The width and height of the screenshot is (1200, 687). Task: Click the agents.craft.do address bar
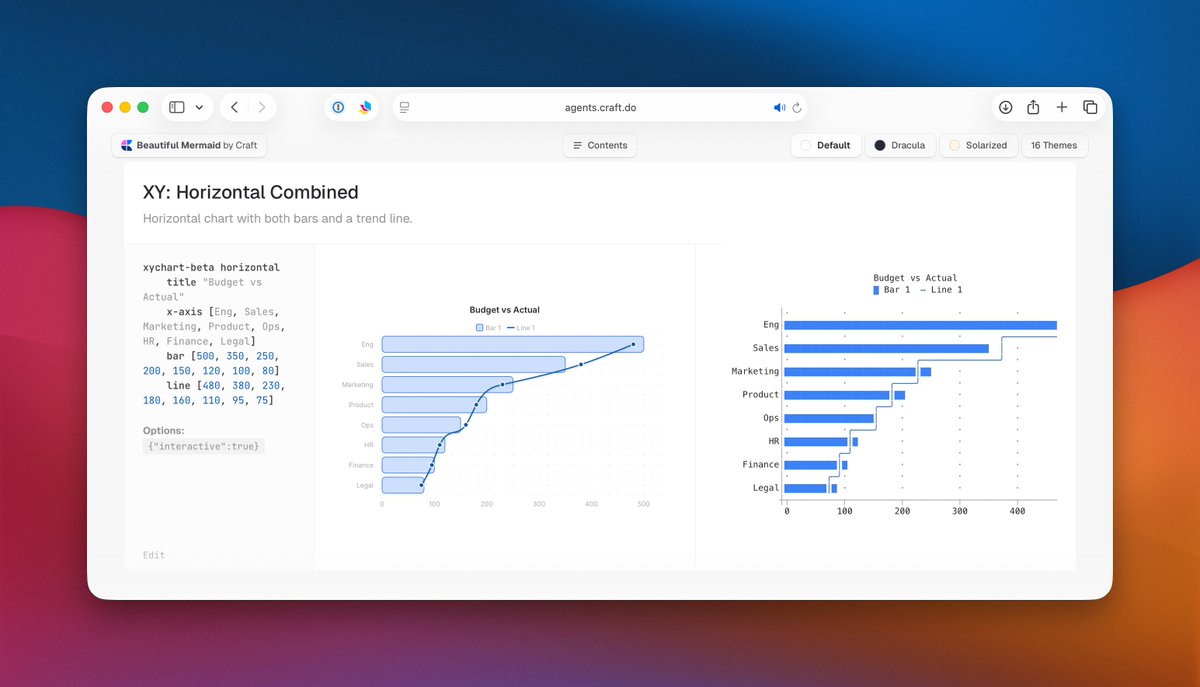click(x=600, y=107)
